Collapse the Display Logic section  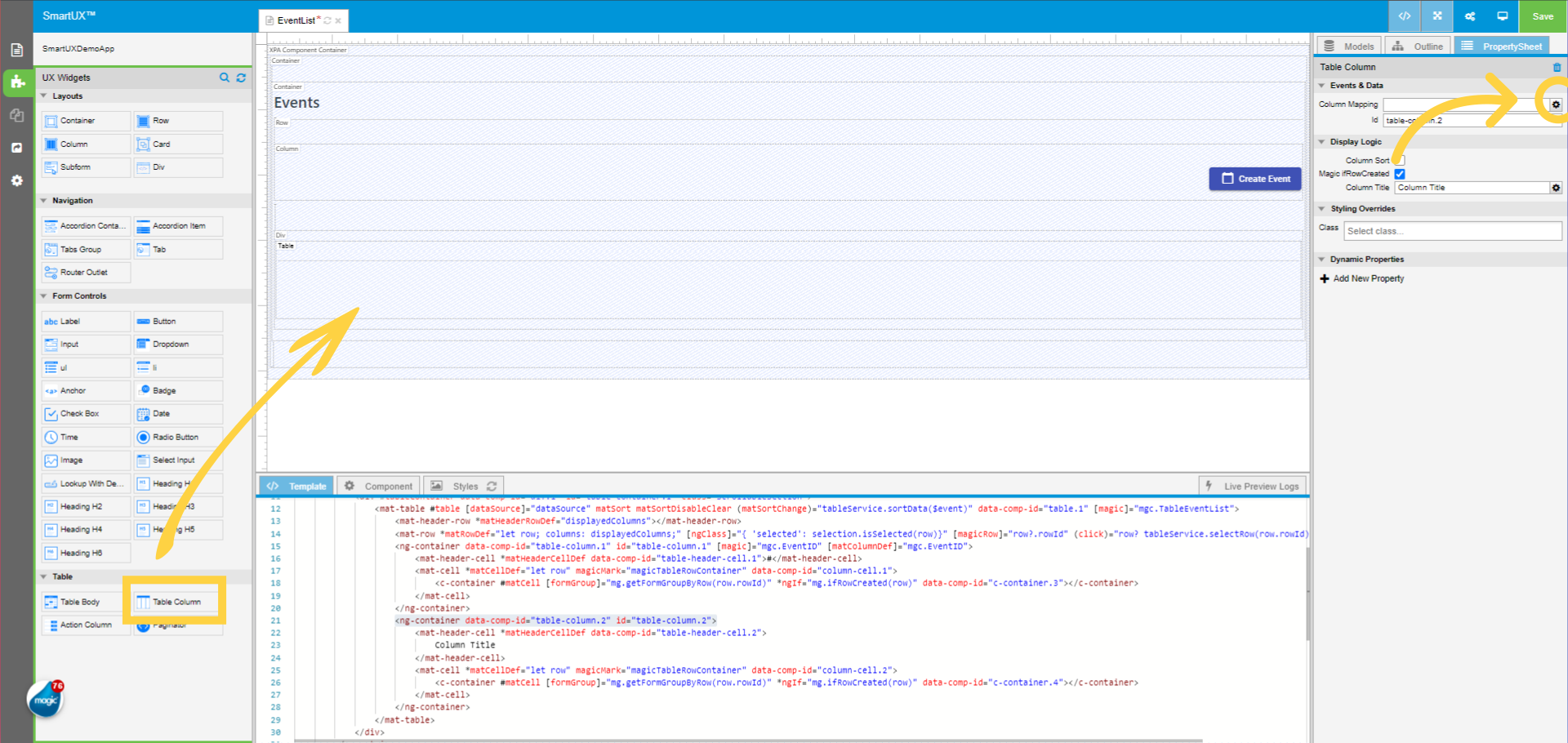coord(1323,141)
